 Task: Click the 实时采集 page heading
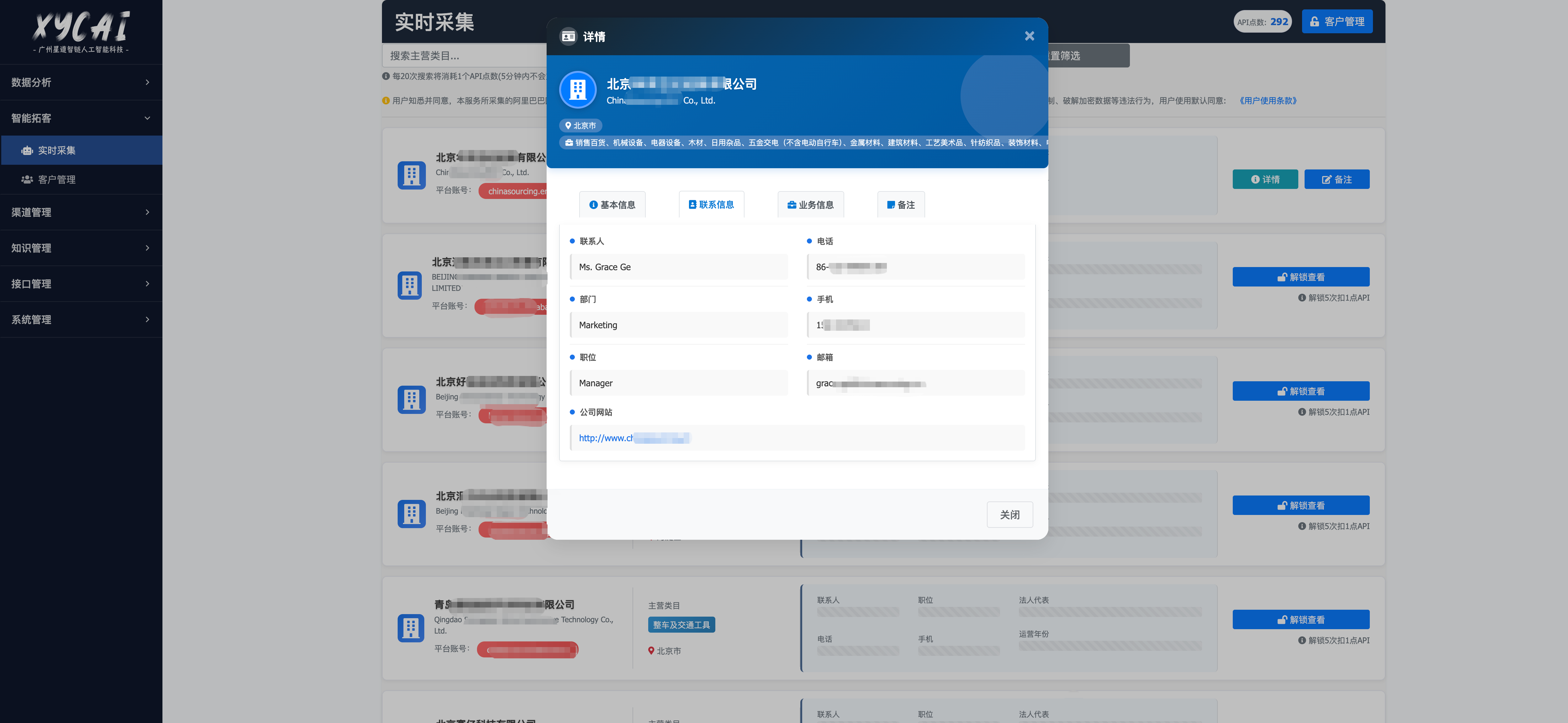pyautogui.click(x=434, y=22)
